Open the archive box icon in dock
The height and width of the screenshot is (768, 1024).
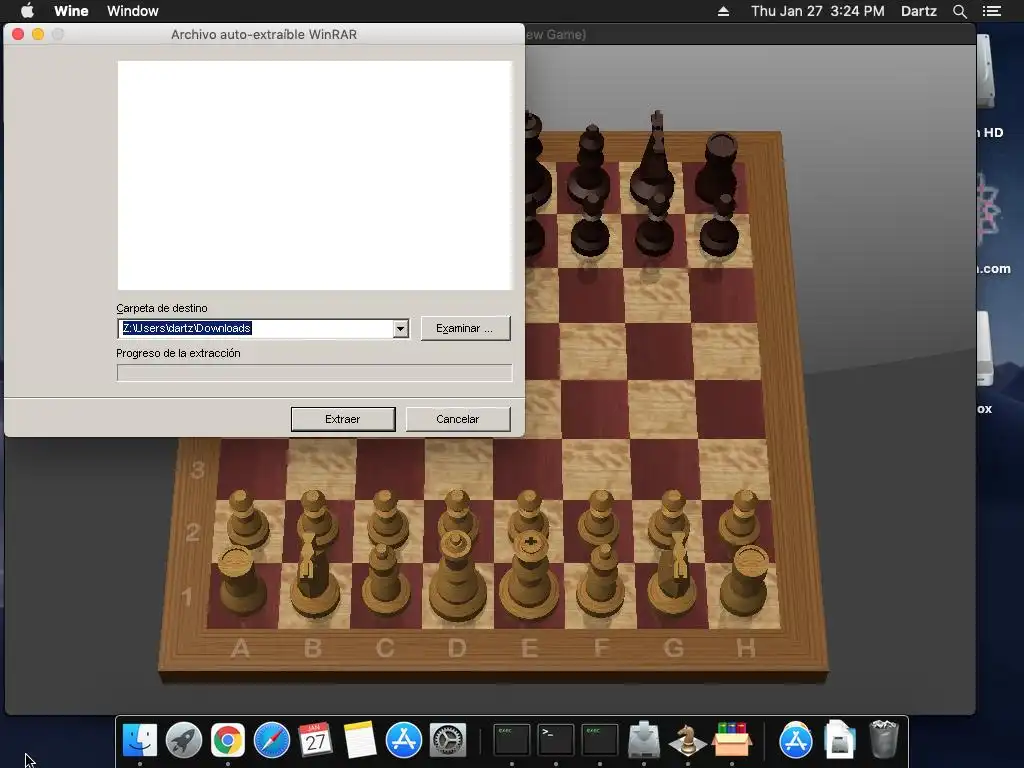click(x=731, y=740)
